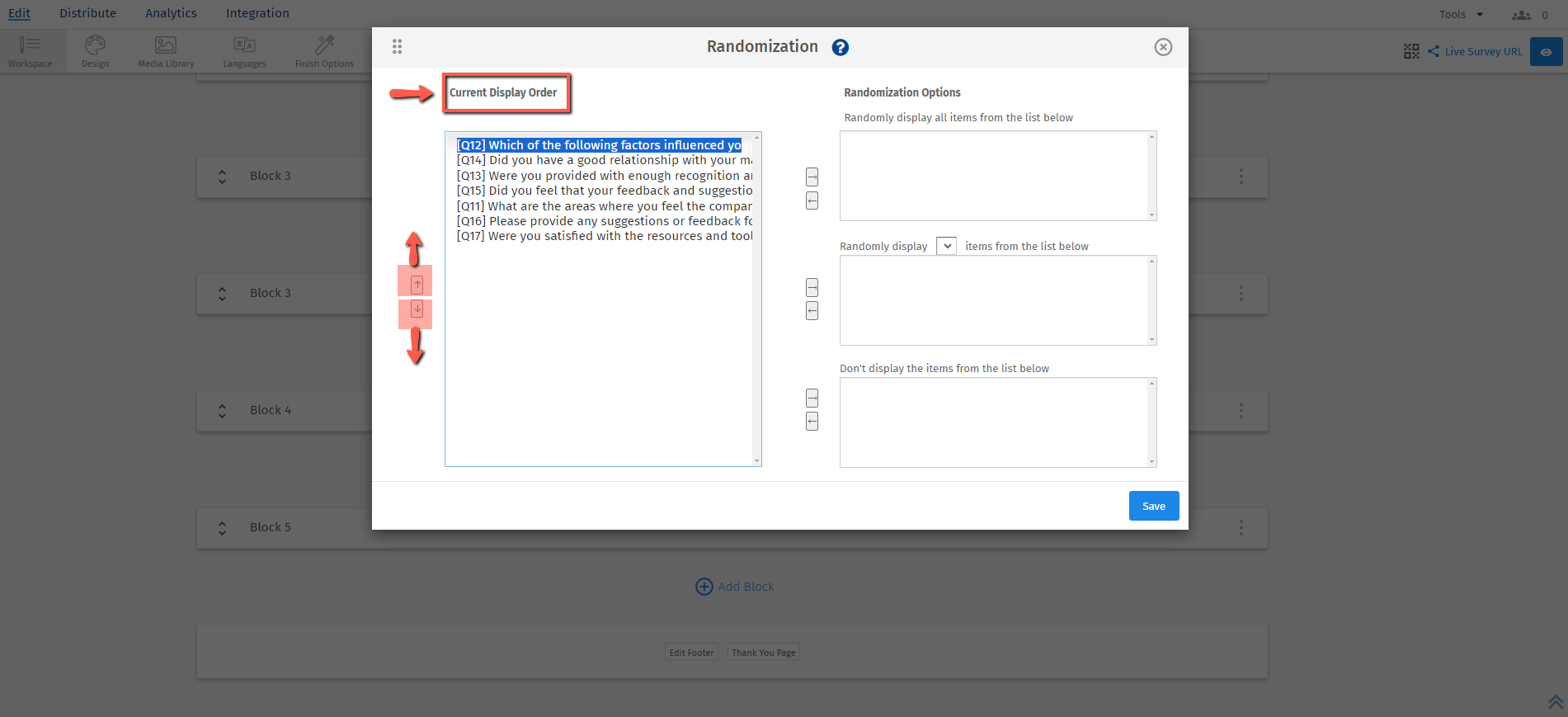The width and height of the screenshot is (1568, 717).
Task: Click Add Block
Action: [x=735, y=587]
